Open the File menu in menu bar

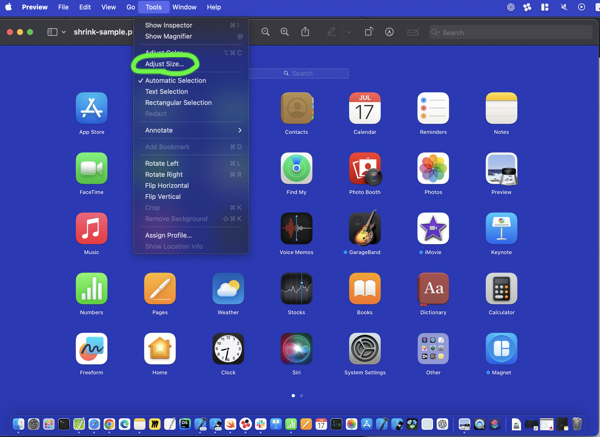(63, 7)
